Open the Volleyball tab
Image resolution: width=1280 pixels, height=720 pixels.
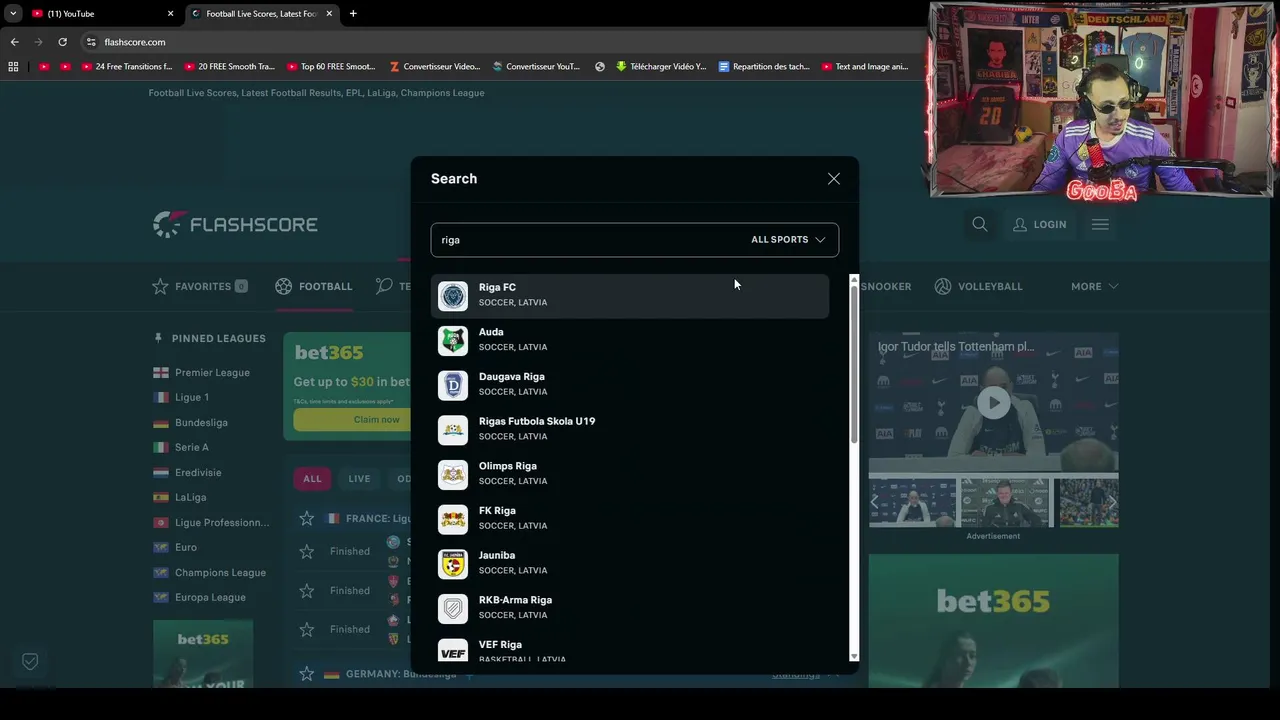[979, 286]
